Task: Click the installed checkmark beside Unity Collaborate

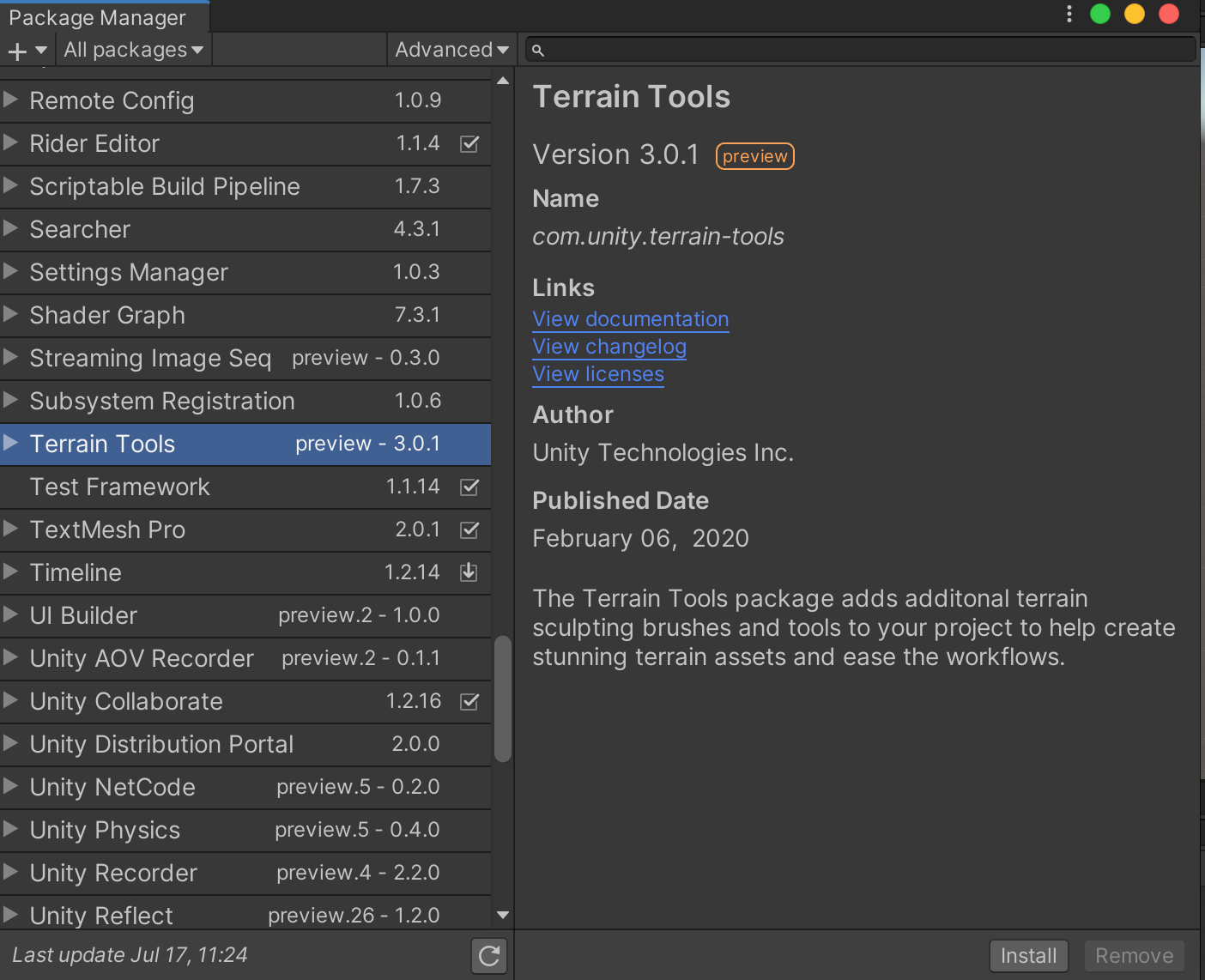Action: 469,701
